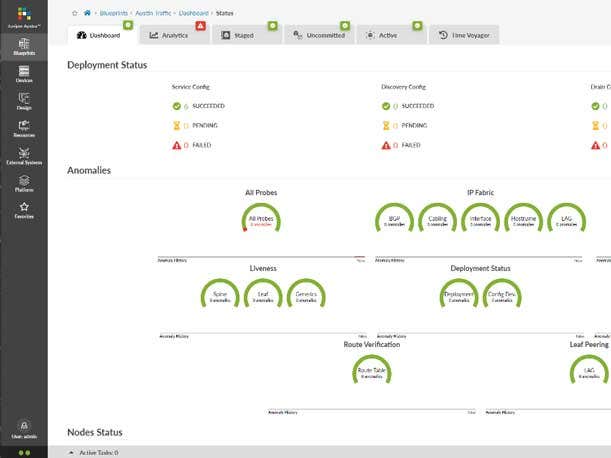Open the Time Voyager tab
The height and width of the screenshot is (458, 611).
click(x=464, y=35)
